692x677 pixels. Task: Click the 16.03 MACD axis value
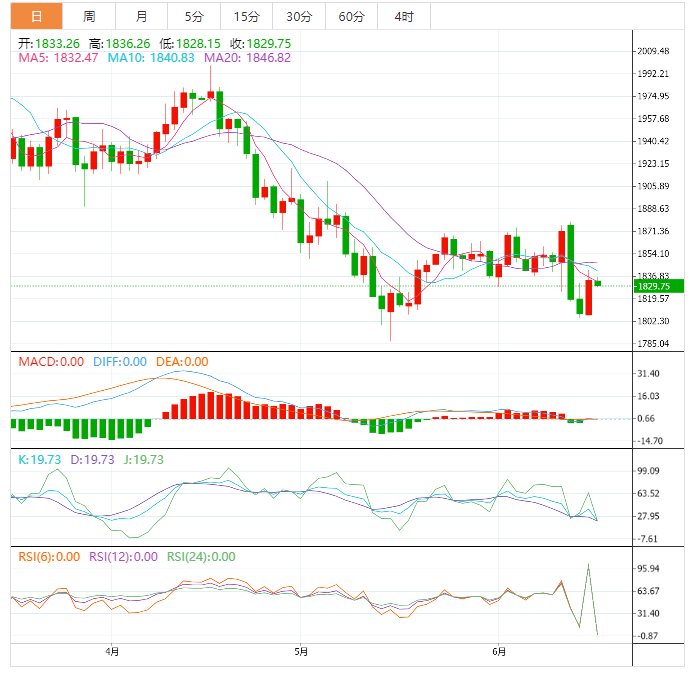point(648,396)
